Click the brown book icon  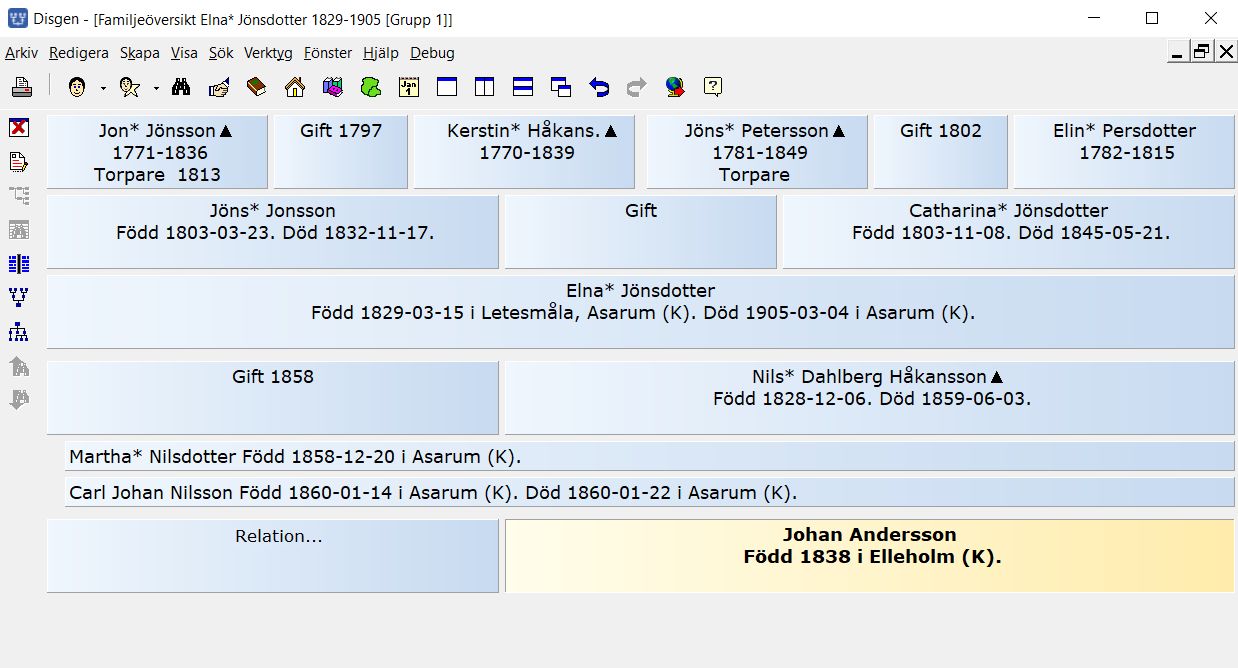click(257, 87)
